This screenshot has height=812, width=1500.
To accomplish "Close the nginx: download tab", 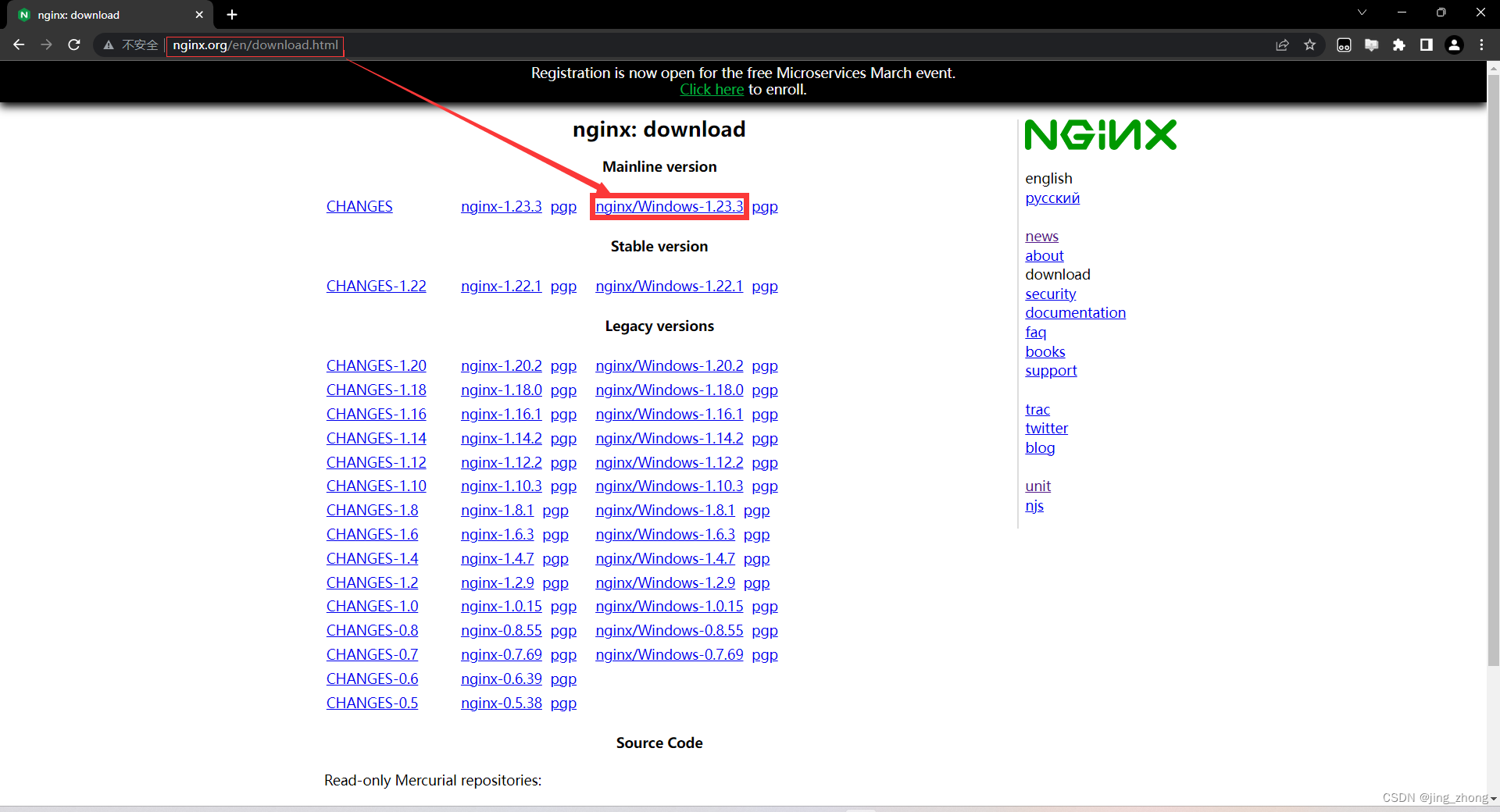I will click(x=199, y=15).
